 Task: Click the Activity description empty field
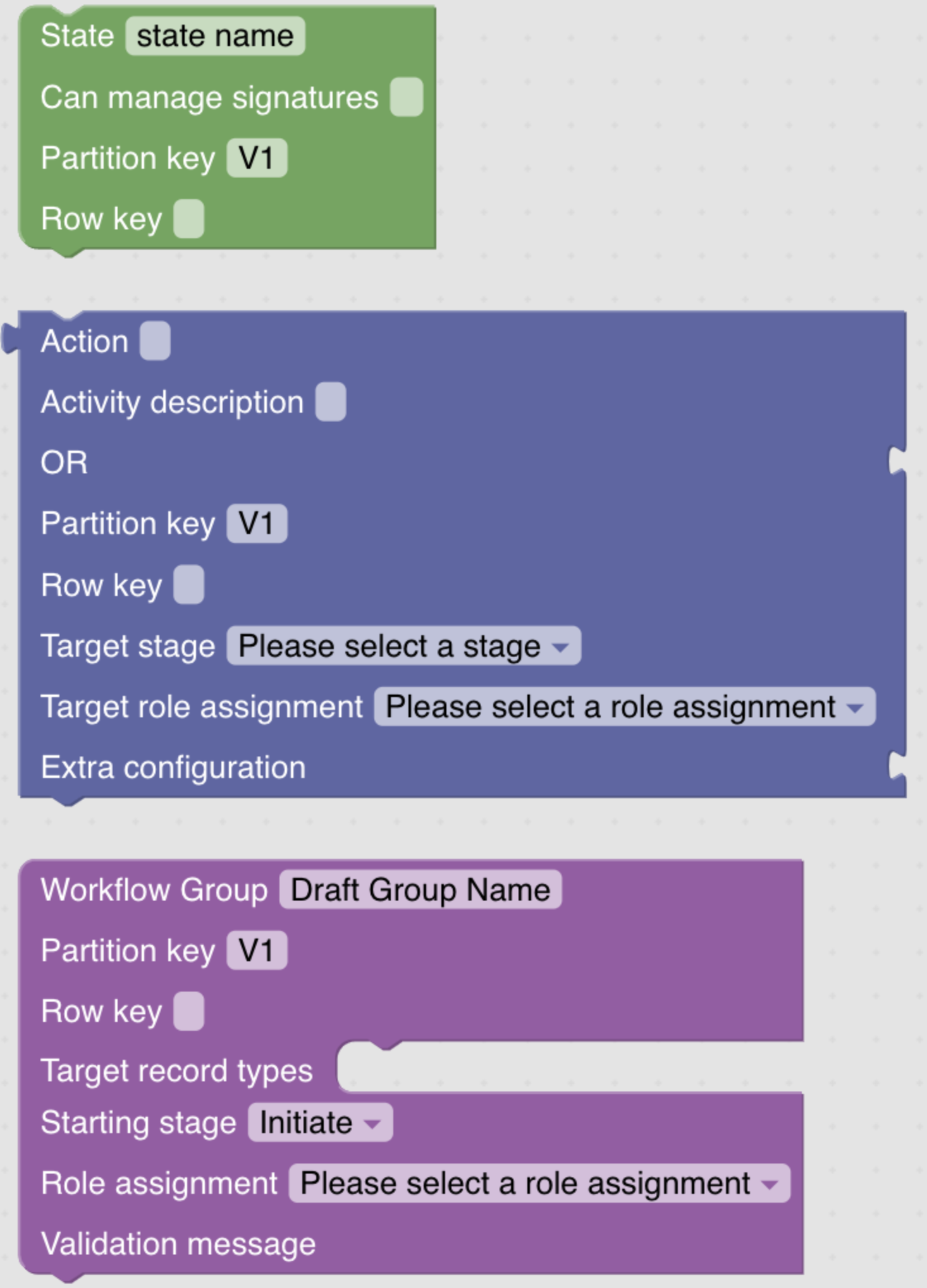coord(331,402)
